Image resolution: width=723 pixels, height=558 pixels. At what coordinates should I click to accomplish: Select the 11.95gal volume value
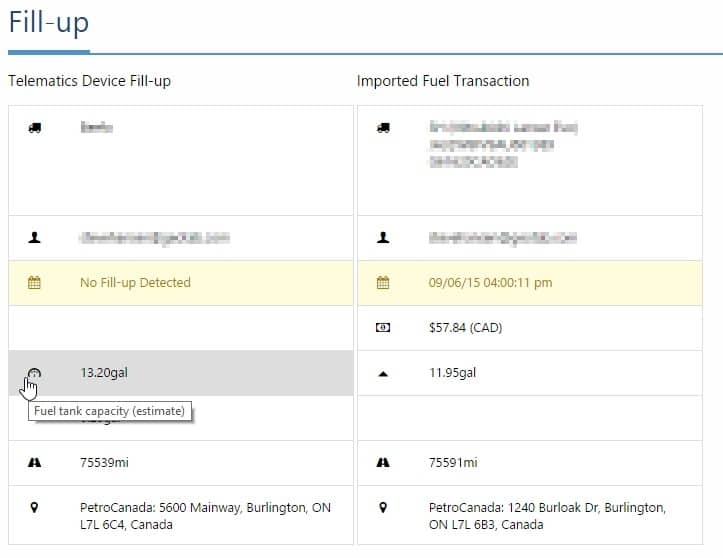[452, 373]
